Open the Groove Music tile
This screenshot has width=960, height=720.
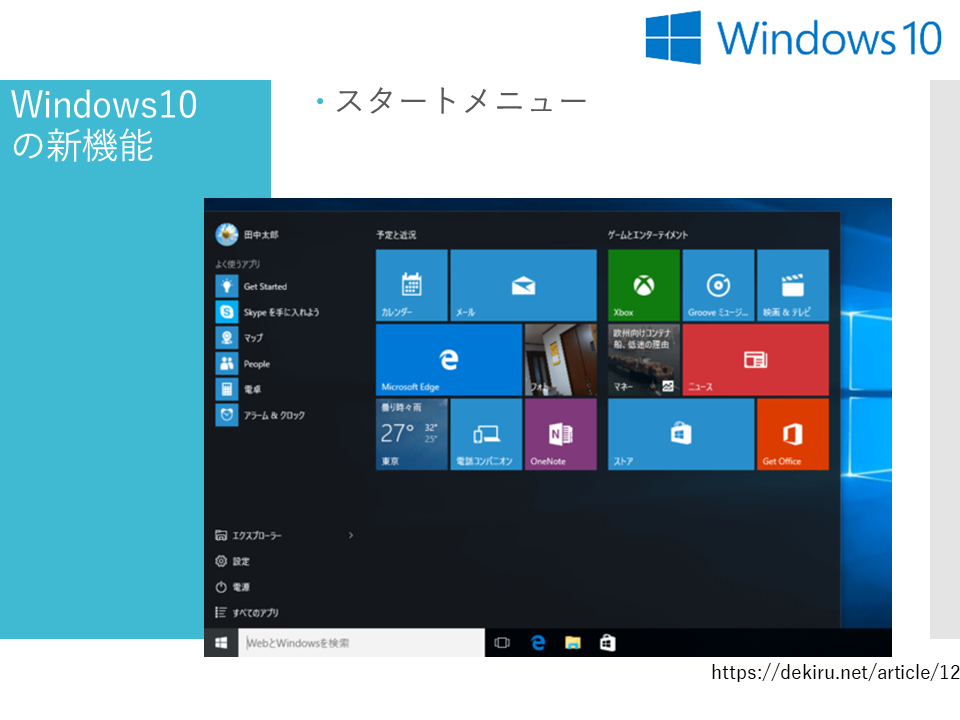click(x=718, y=285)
